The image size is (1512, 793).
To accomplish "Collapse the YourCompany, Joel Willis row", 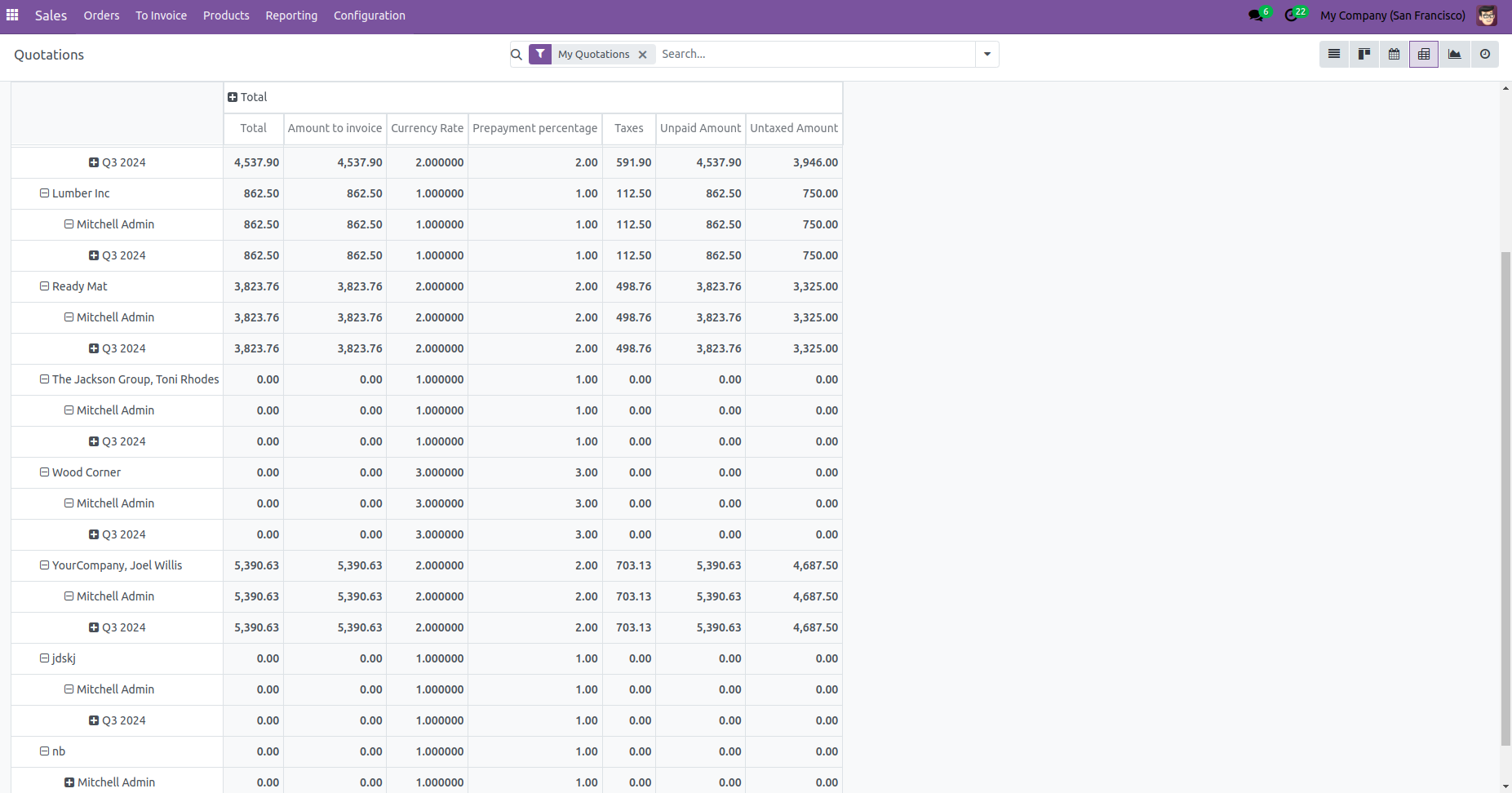I will (x=45, y=565).
